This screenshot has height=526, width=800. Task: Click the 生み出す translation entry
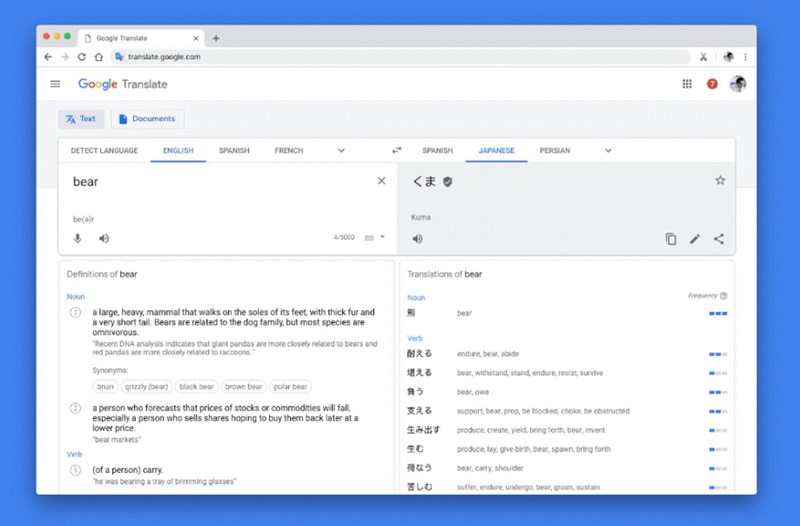click(423, 430)
